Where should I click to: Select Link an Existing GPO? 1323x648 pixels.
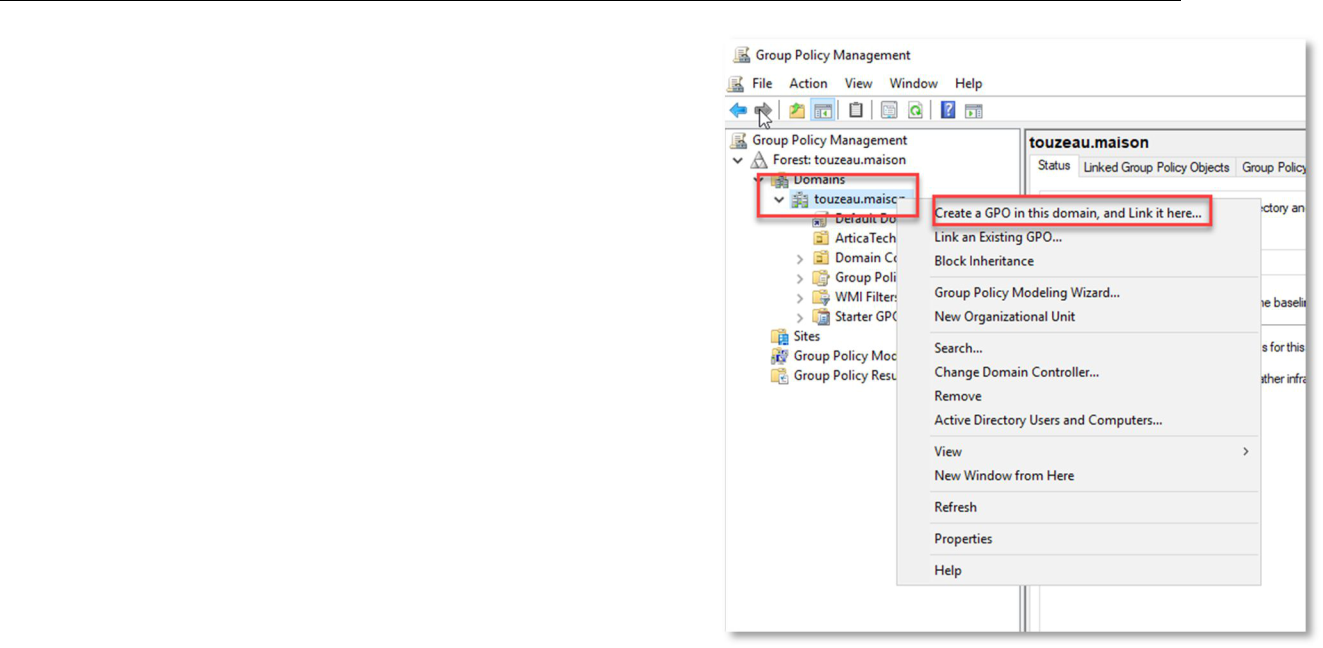click(997, 237)
